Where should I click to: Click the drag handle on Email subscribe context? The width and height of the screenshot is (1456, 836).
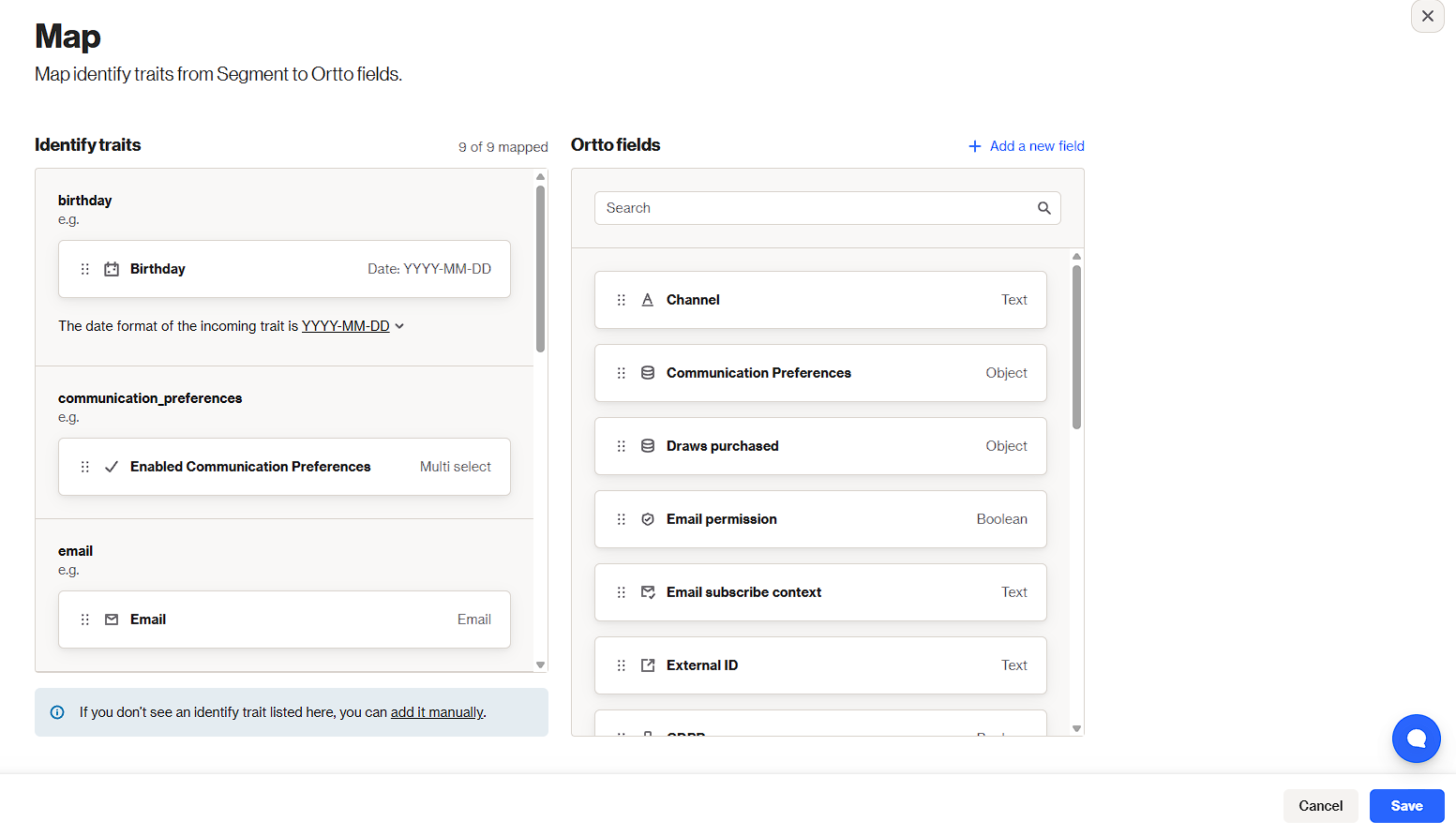click(x=621, y=592)
